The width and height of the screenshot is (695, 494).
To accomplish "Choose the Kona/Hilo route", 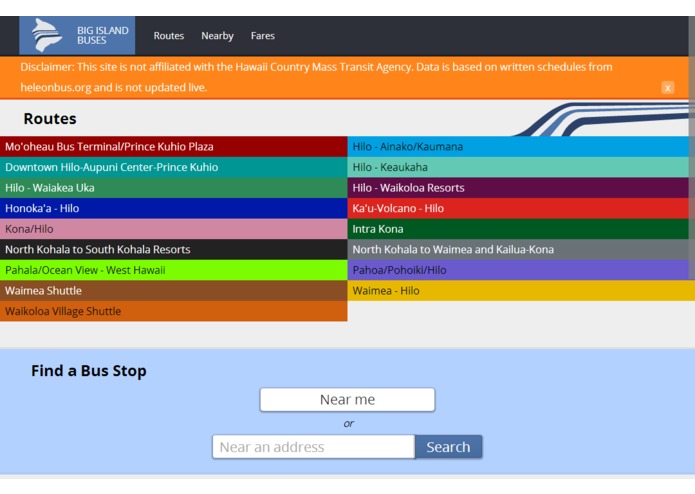I will 174,229.
